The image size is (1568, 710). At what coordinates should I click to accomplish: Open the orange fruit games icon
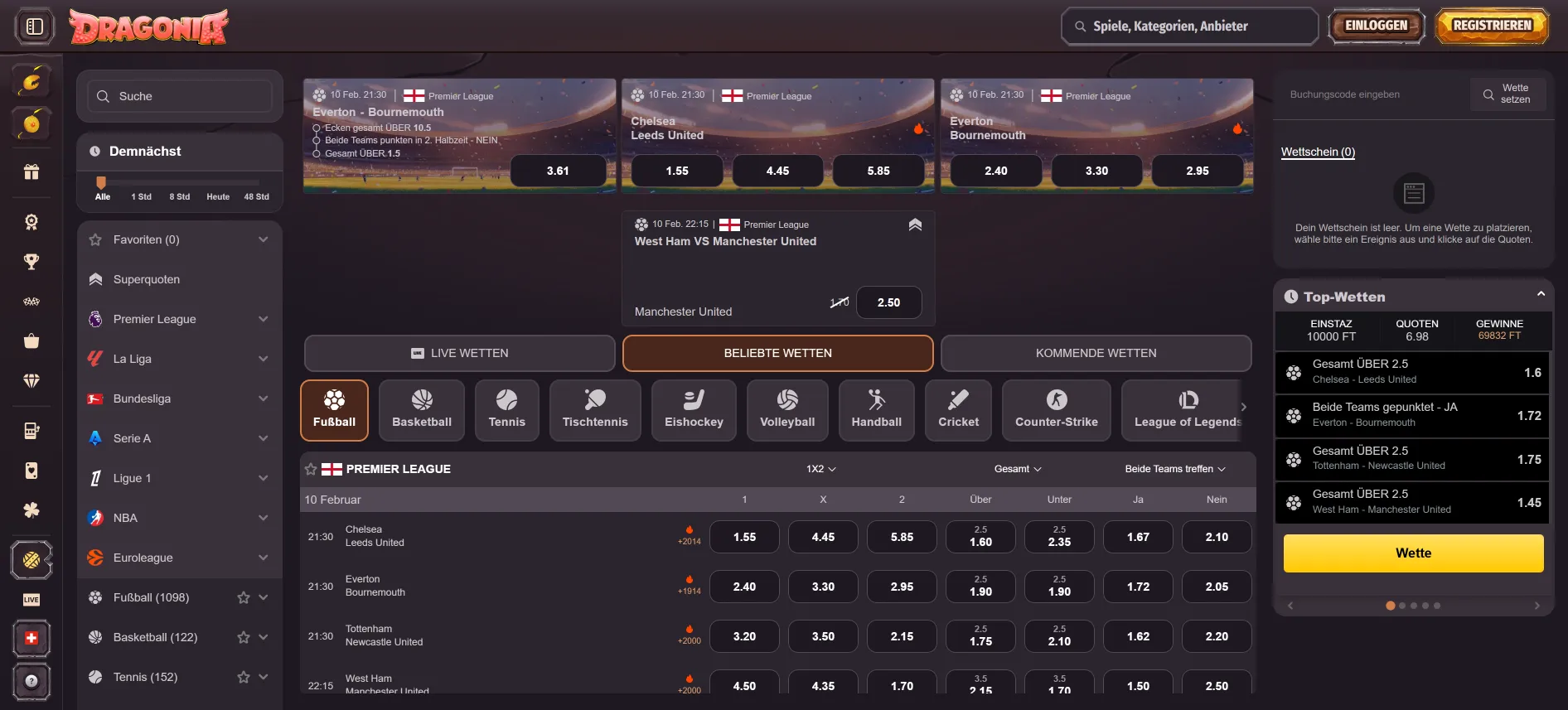(x=31, y=124)
